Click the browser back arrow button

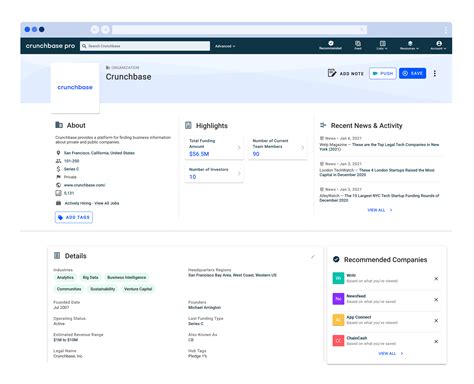pos(95,30)
